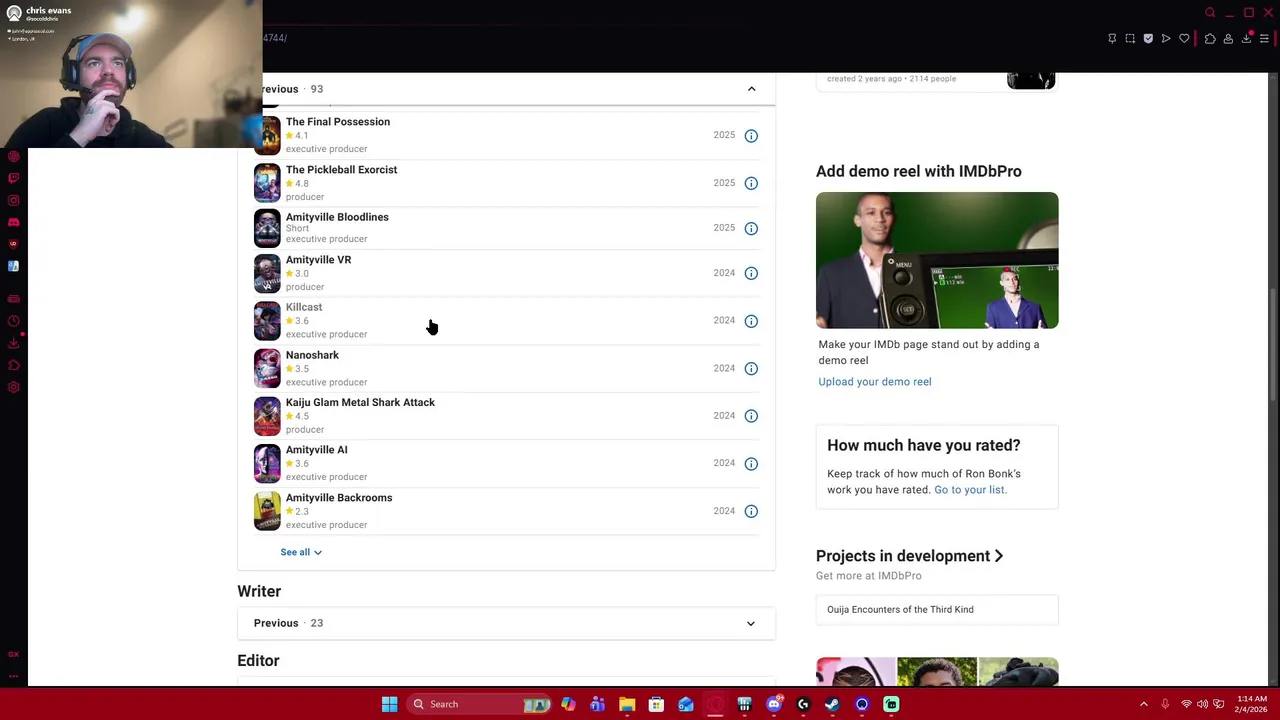
Task: Collapse the Previous 93 producer section
Action: (751, 89)
